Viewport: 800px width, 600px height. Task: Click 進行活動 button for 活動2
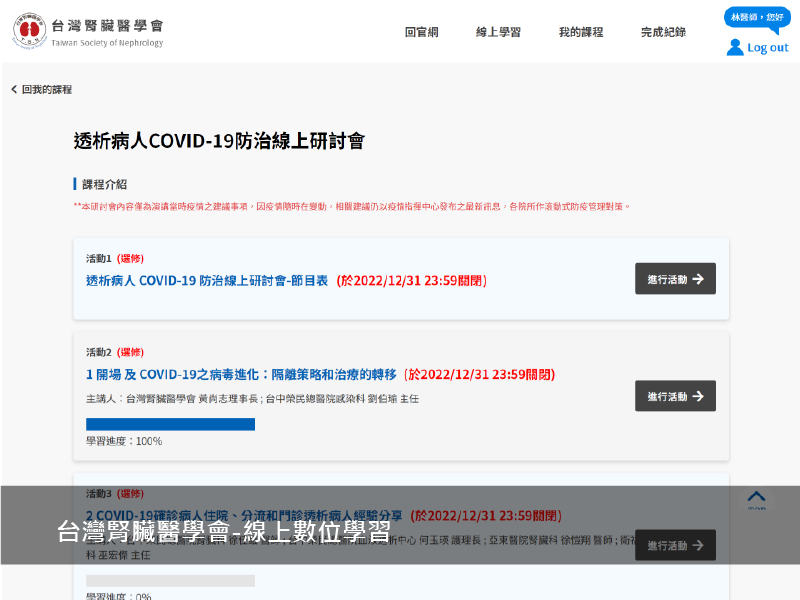[675, 396]
